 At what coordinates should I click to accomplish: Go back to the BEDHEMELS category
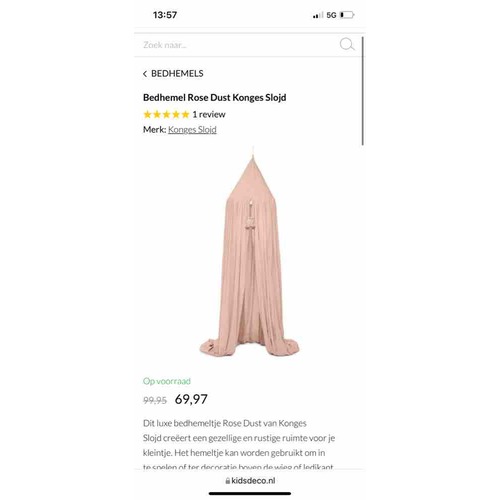[177, 74]
